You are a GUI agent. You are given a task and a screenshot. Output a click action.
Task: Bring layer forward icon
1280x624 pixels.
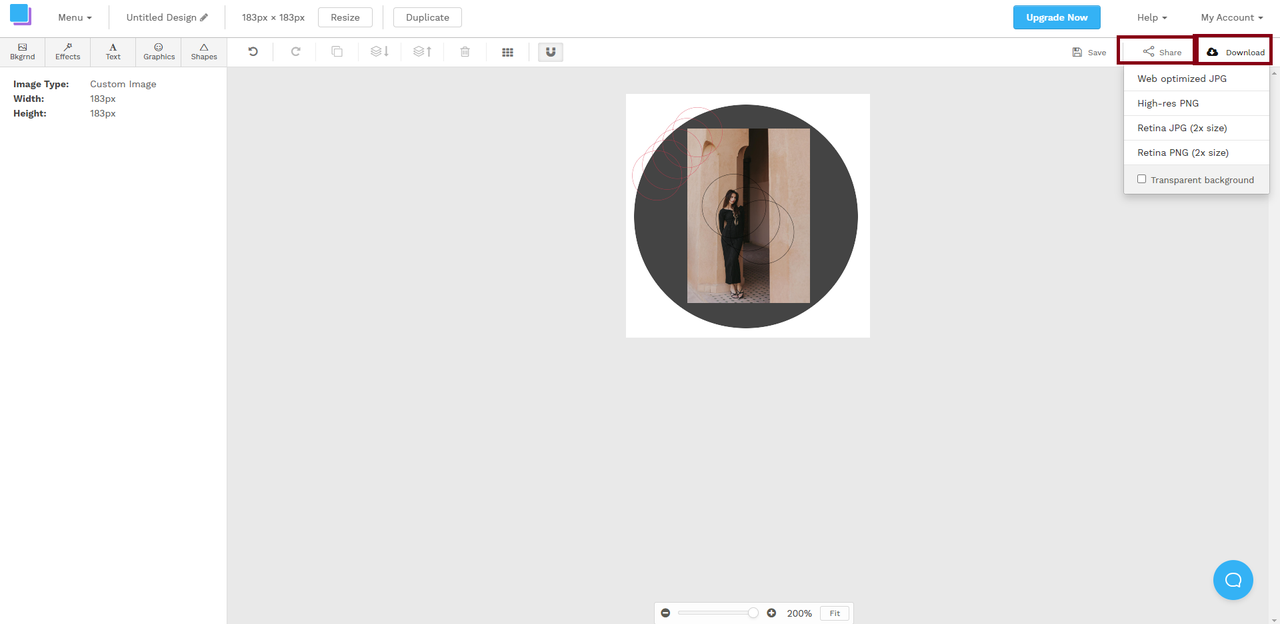[423, 52]
